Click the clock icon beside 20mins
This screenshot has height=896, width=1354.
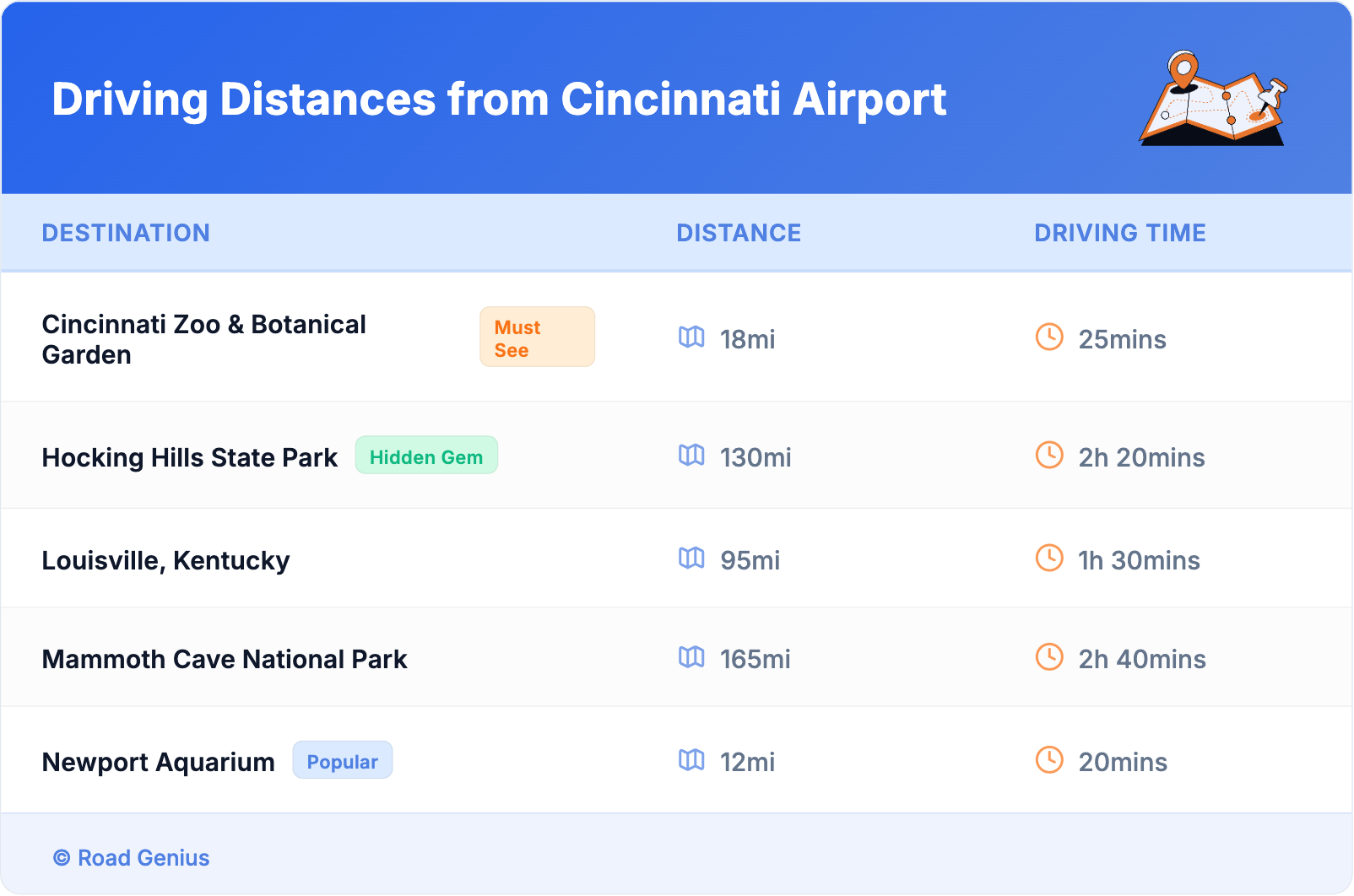pyautogui.click(x=1049, y=760)
